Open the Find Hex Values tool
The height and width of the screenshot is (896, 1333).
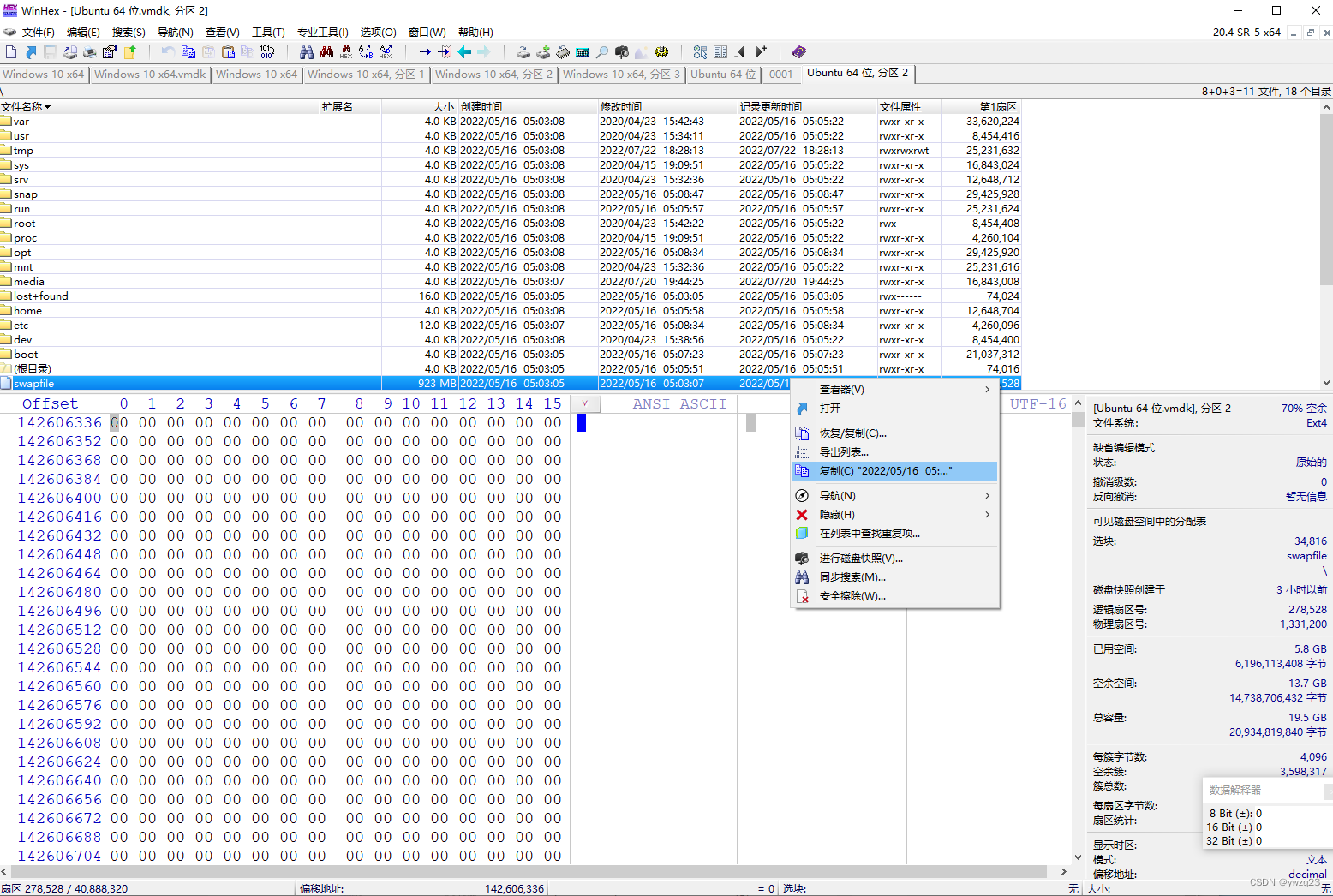pos(345,51)
